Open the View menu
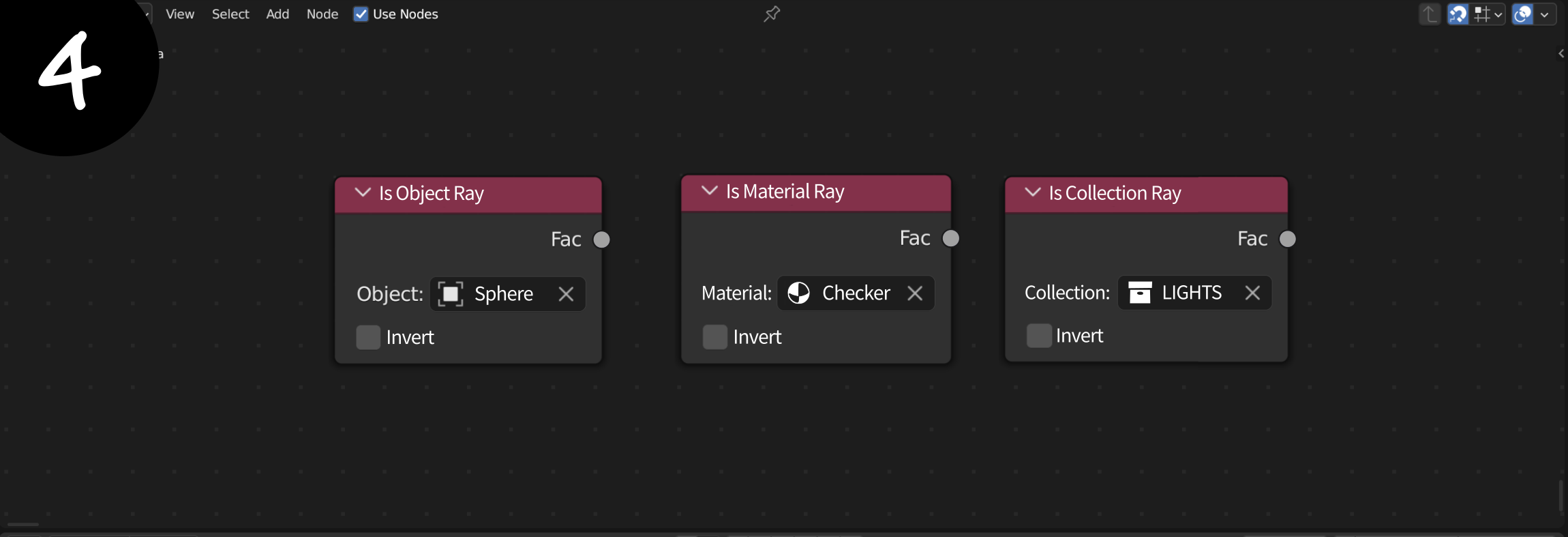Image resolution: width=1568 pixels, height=537 pixels. (x=180, y=14)
